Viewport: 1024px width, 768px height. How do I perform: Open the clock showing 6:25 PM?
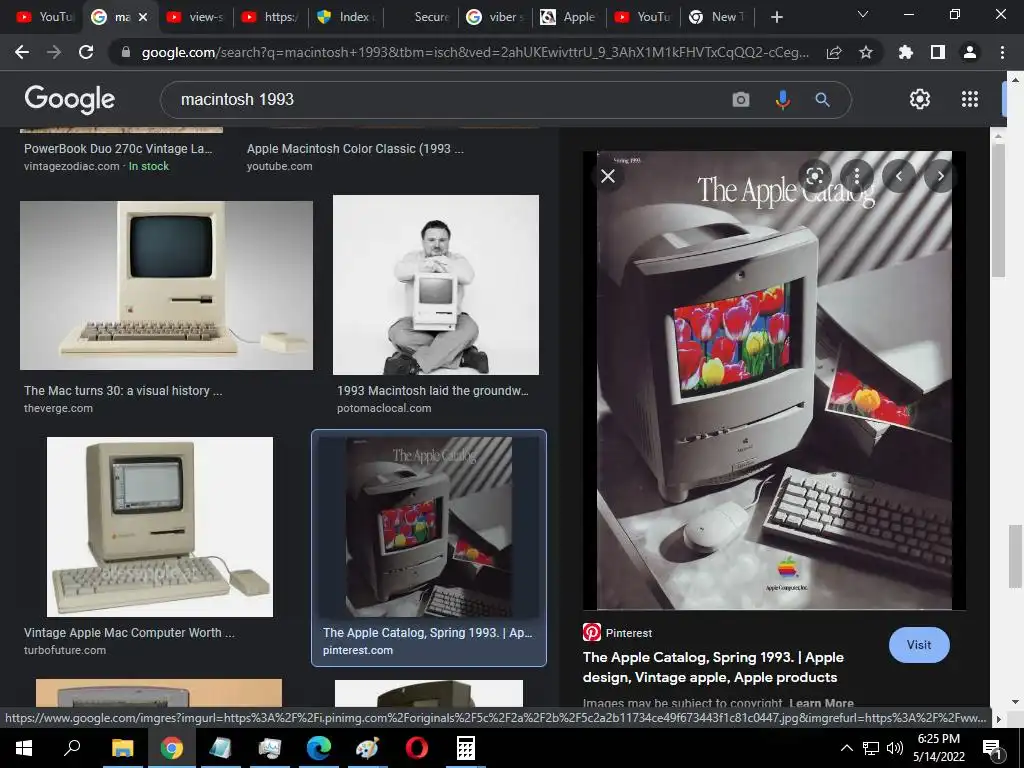tap(938, 748)
